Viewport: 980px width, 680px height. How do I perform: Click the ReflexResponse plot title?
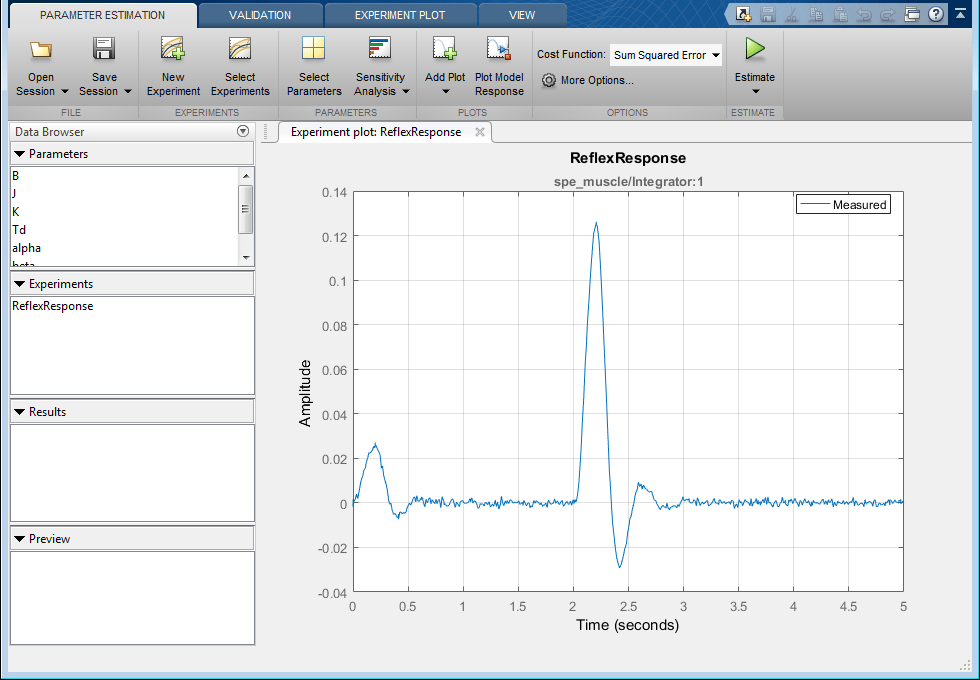point(628,158)
